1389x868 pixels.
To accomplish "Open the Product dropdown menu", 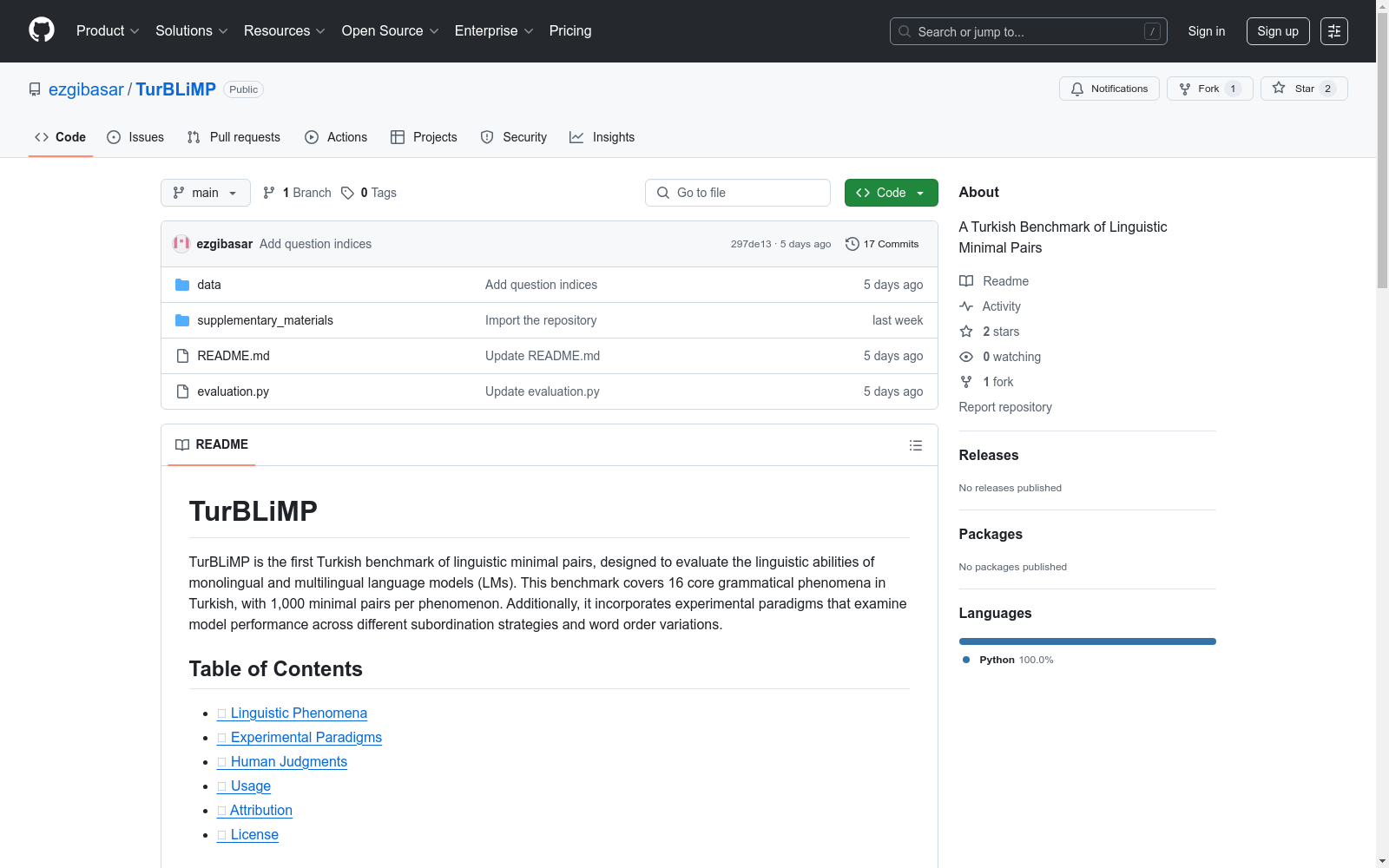I will [x=108, y=31].
